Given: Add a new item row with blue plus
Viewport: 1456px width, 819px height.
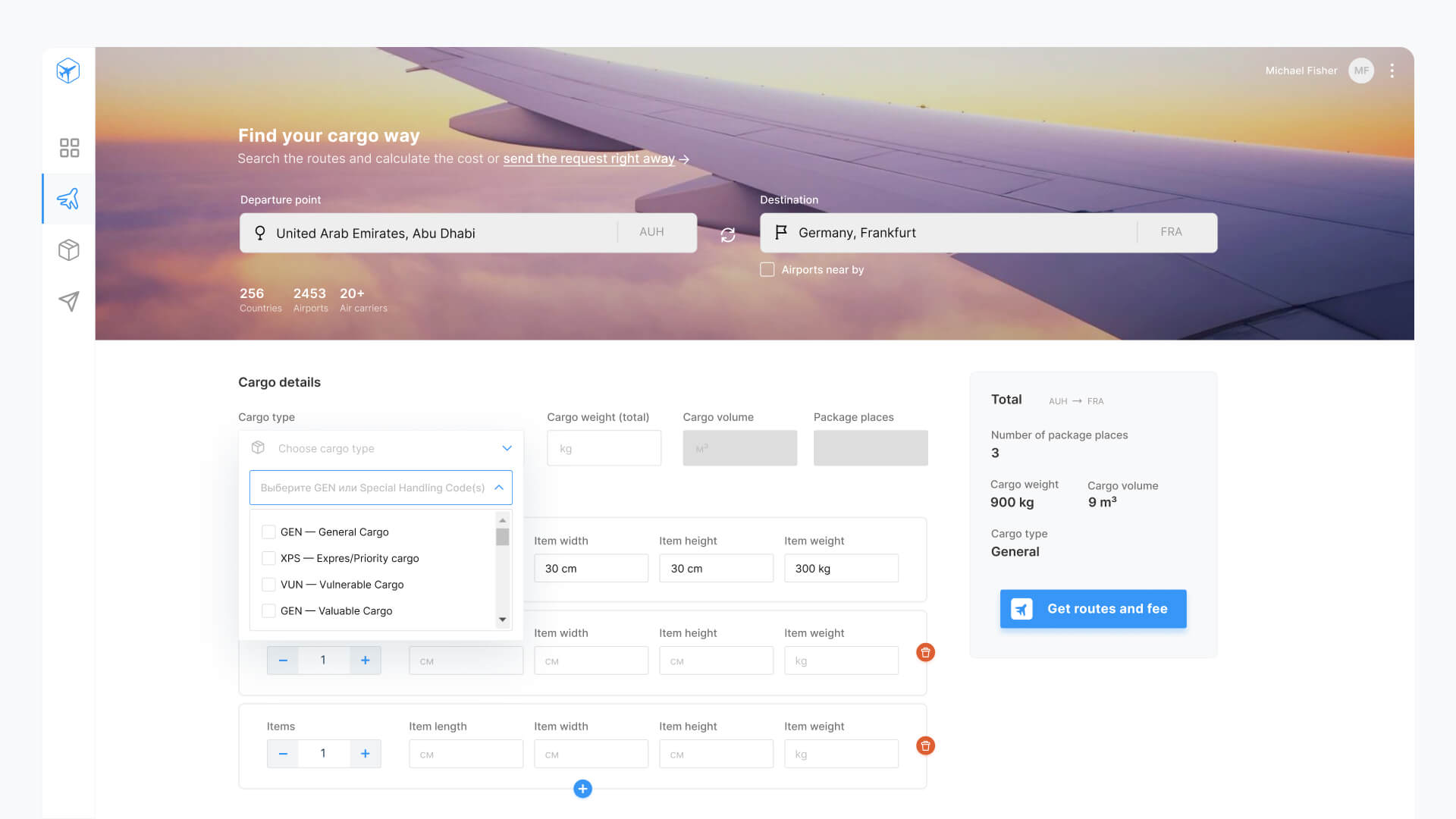Looking at the screenshot, I should coord(582,789).
